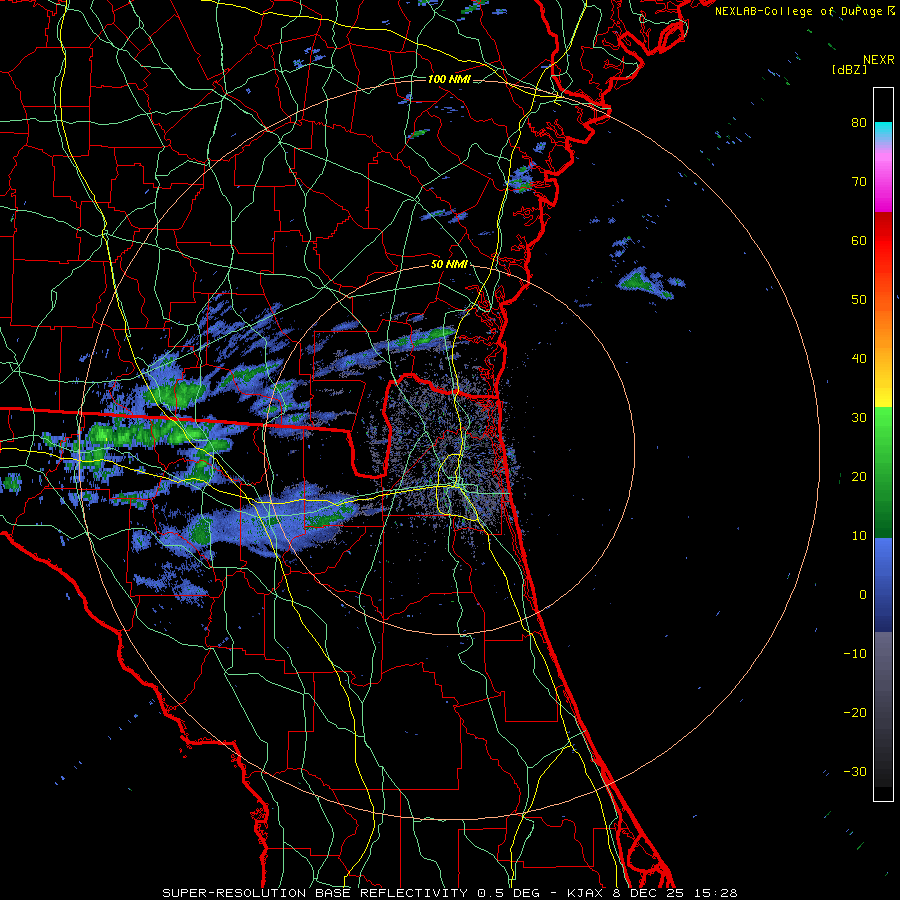Screen dimensions: 900x900
Task: Click the cyan top of the color bar
Action: tap(883, 131)
